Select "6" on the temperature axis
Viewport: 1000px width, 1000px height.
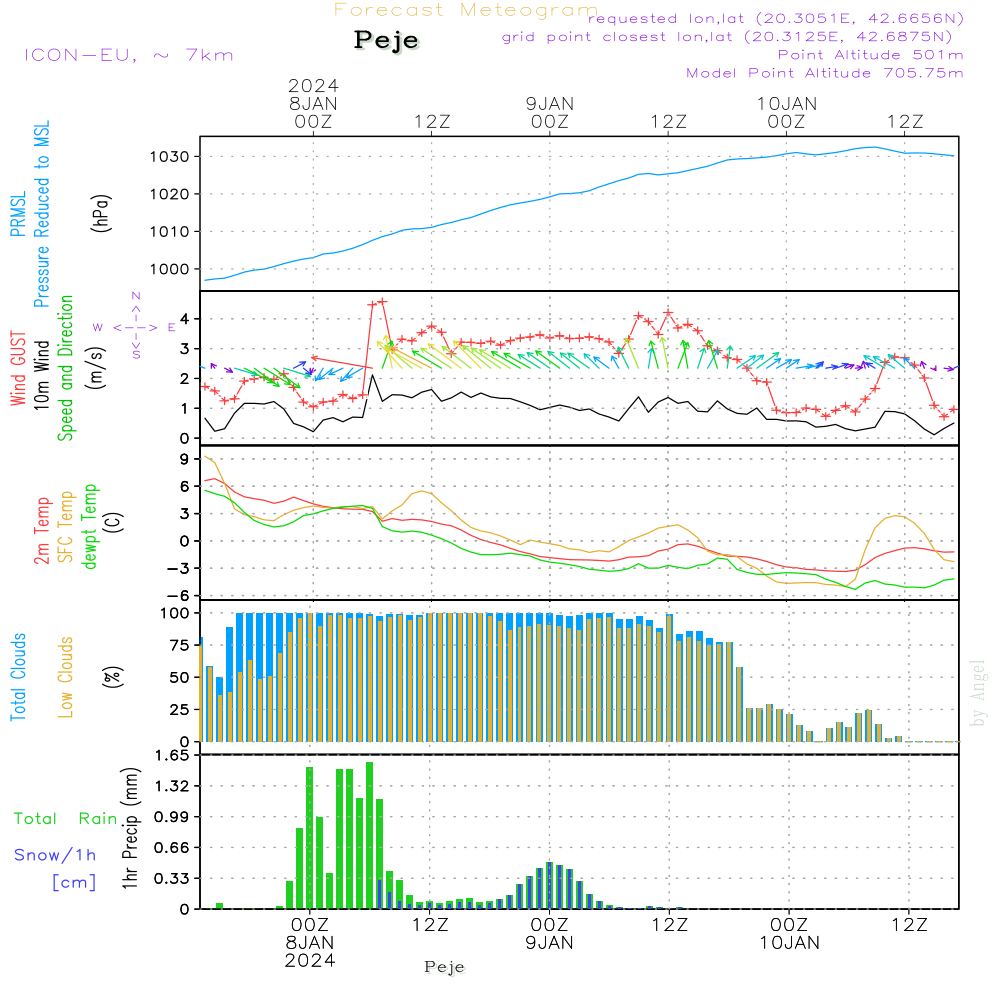point(185,487)
